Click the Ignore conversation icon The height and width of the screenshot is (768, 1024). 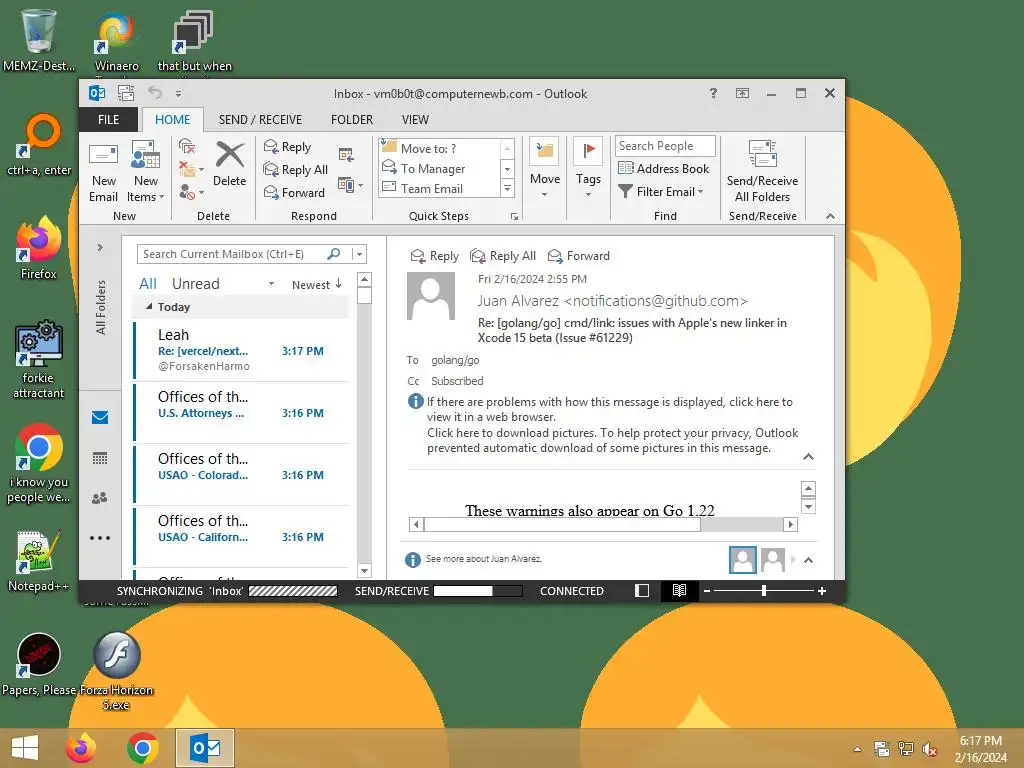(x=187, y=146)
